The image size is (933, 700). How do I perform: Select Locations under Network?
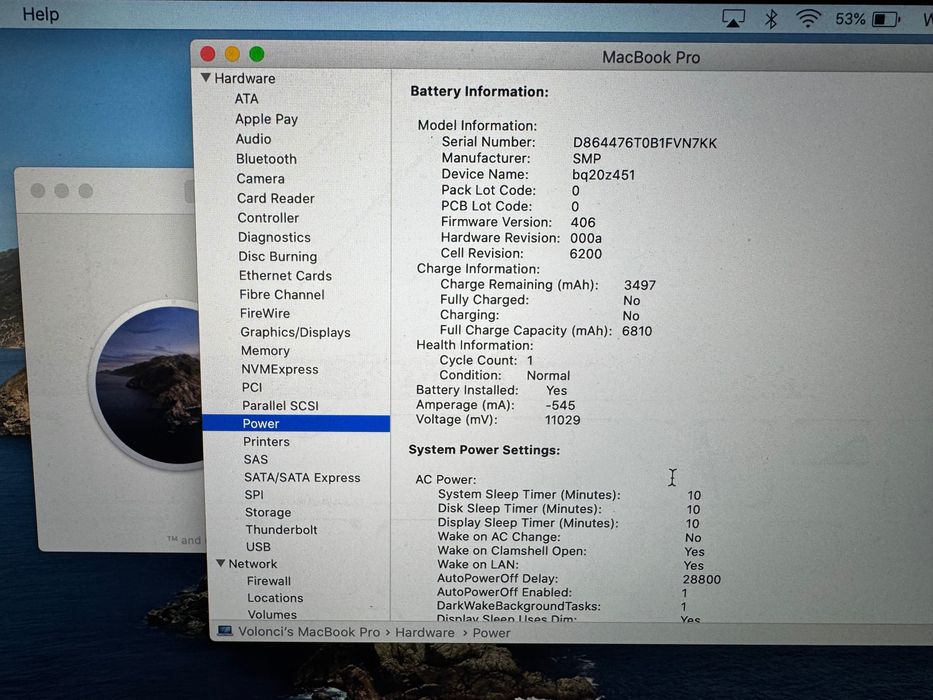pos(275,598)
